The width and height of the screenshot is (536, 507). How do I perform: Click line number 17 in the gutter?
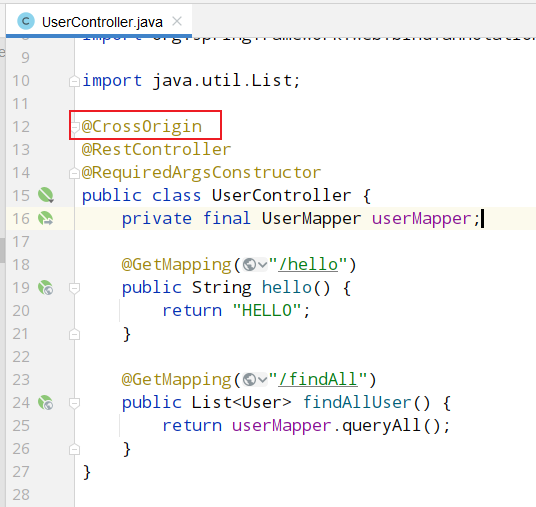[21, 242]
